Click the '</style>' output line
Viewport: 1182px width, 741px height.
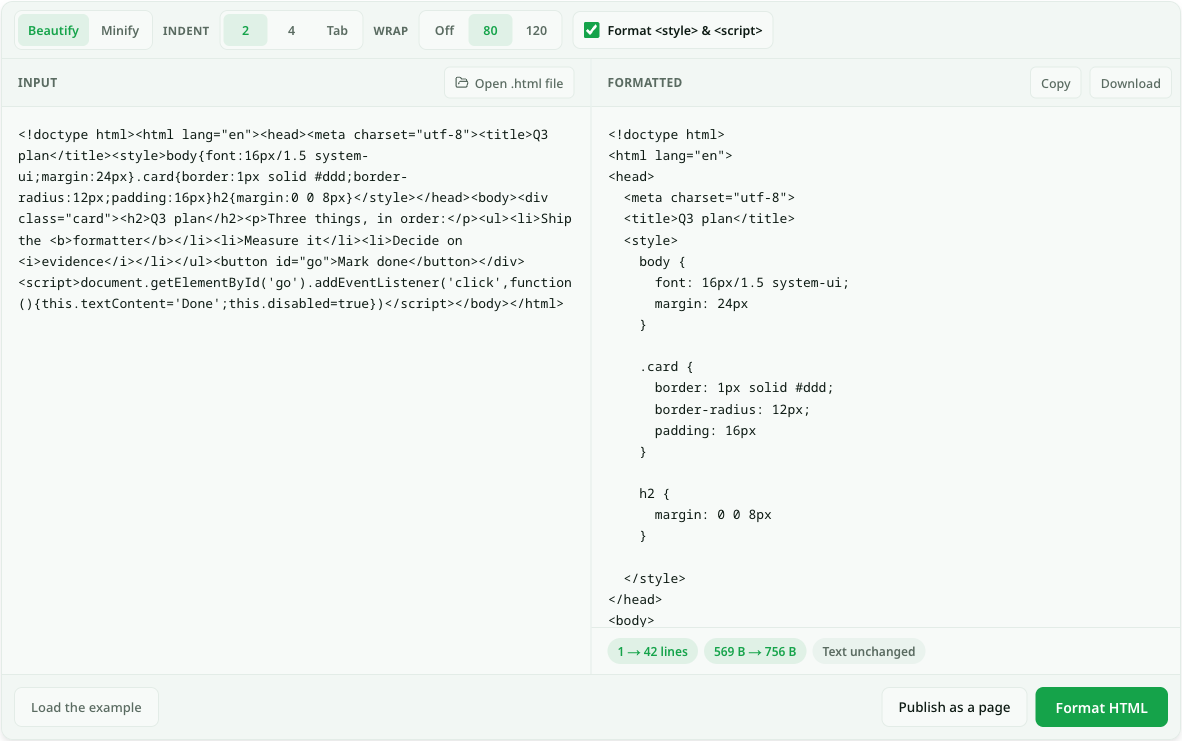(654, 578)
